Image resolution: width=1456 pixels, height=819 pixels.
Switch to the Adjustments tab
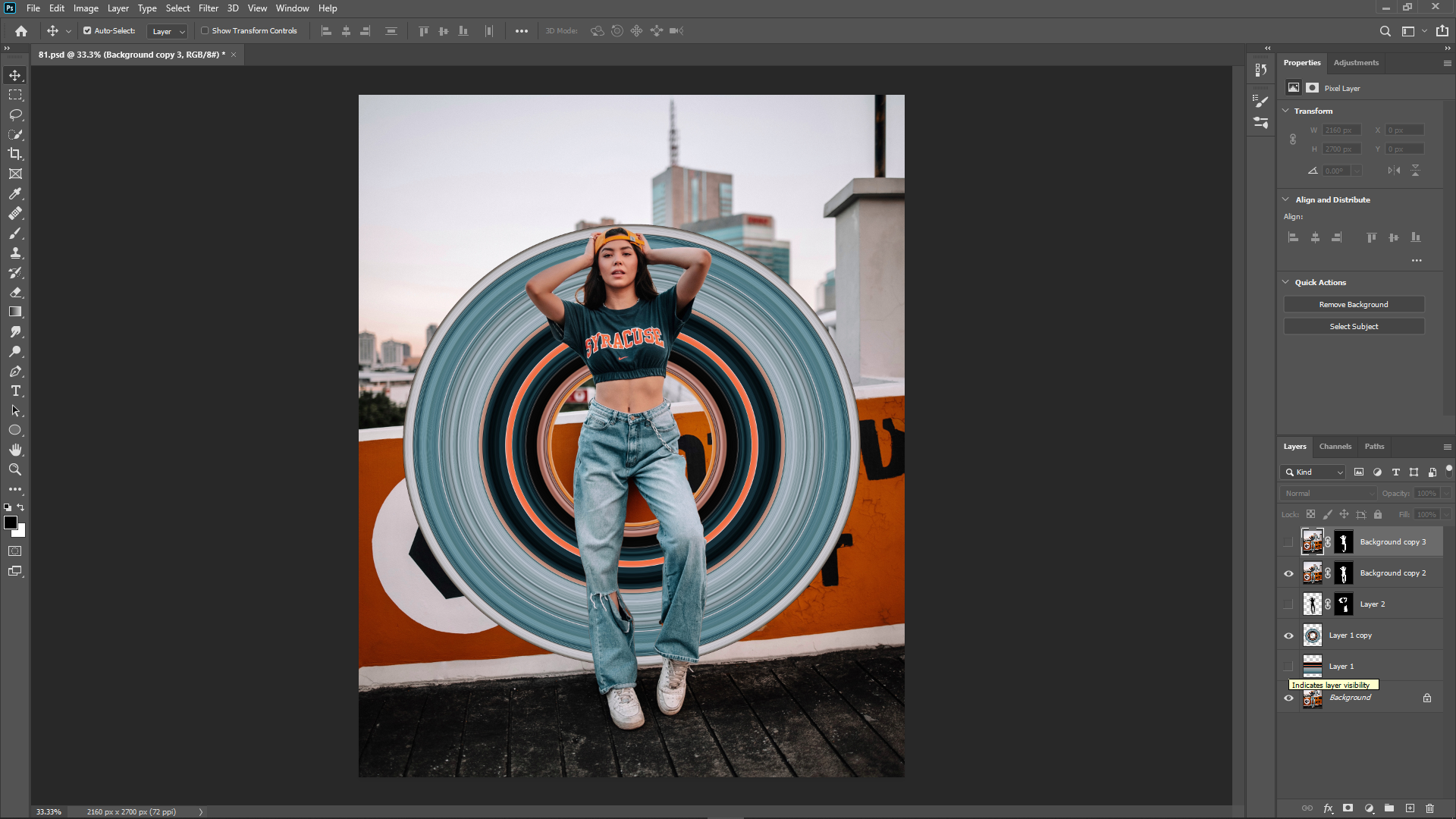[1356, 63]
